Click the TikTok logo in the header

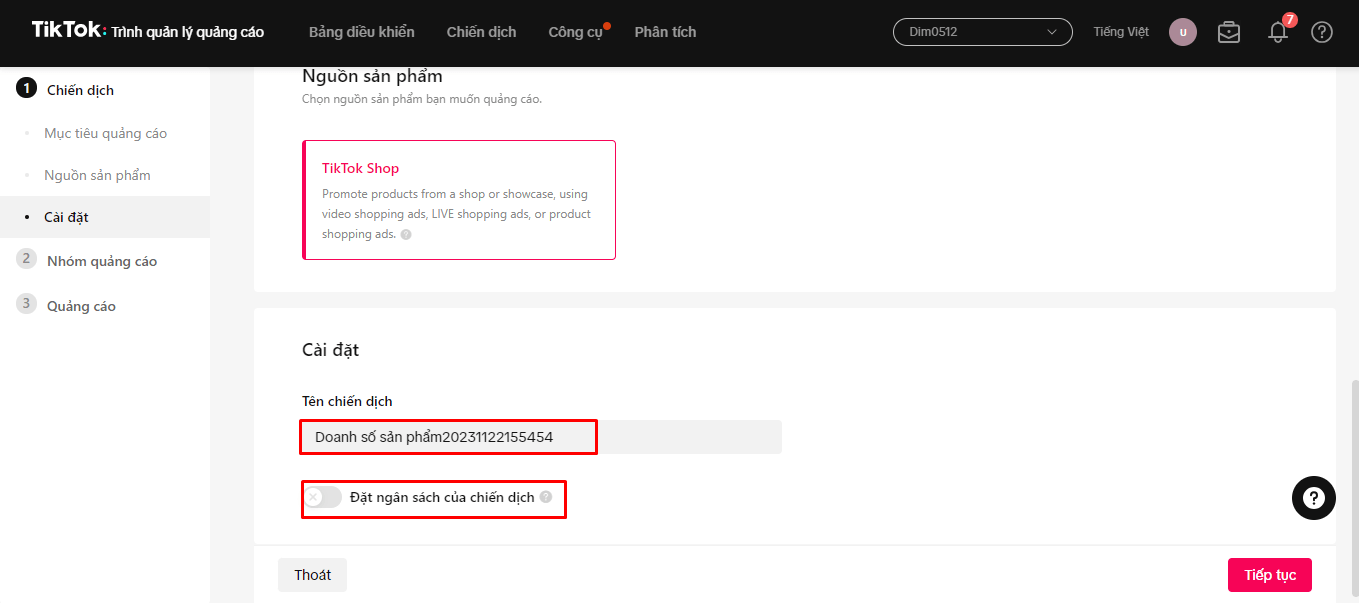click(x=68, y=30)
